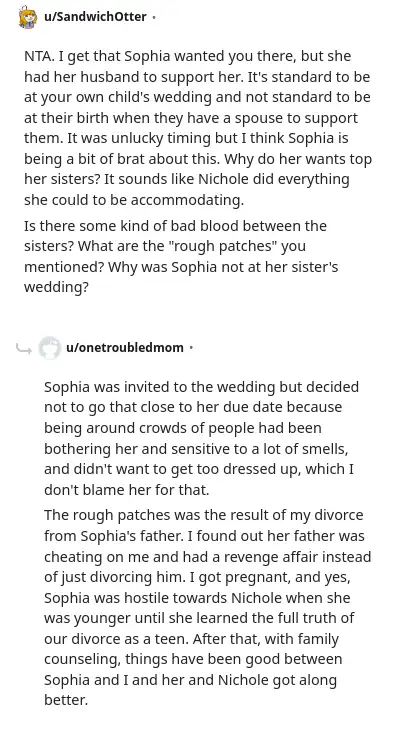The image size is (400, 736).
Task: Click the phrase "she could to be accommodating"
Action: point(134,200)
